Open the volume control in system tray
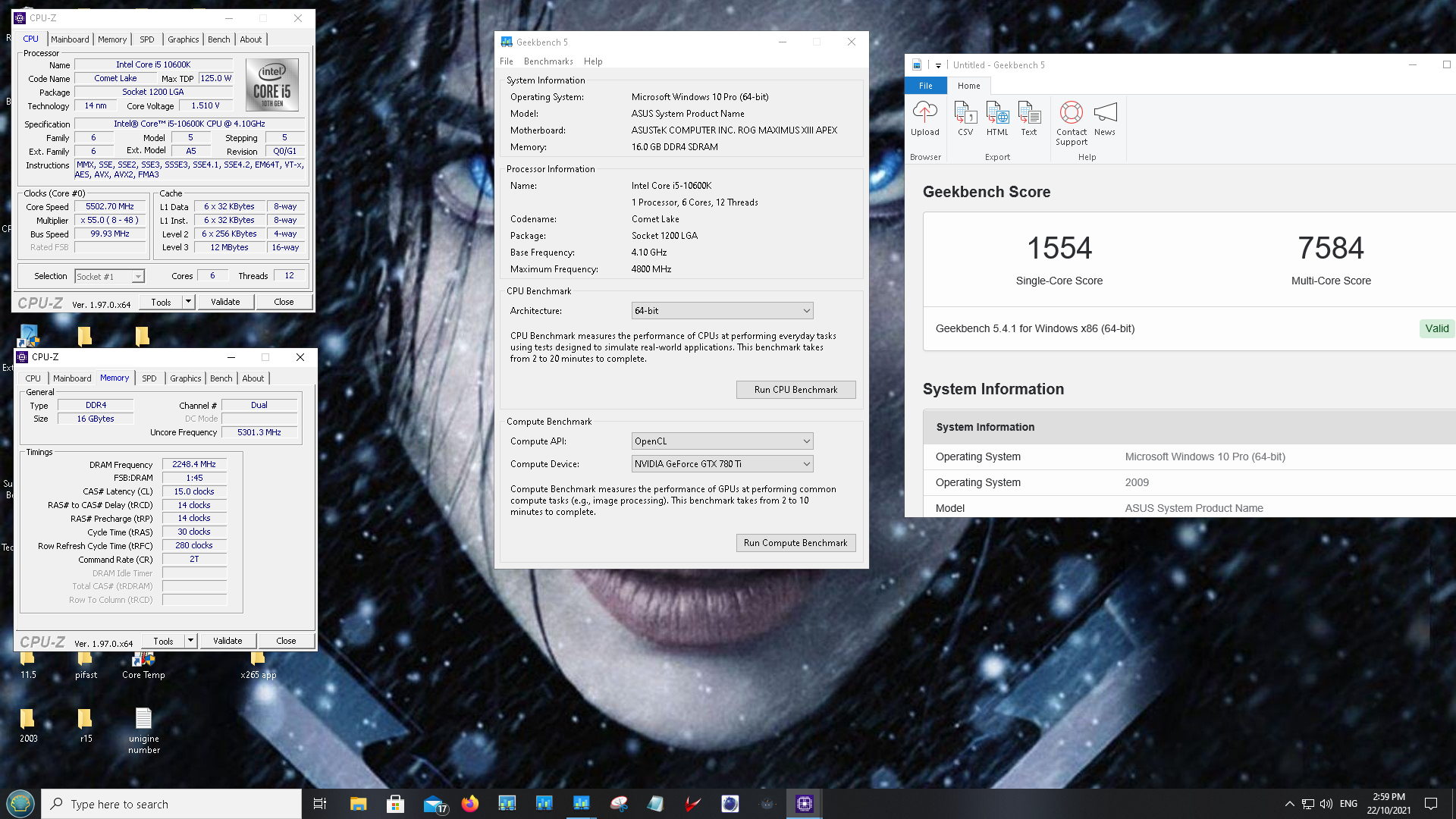Screen dimensions: 1456x819 click(1326, 804)
